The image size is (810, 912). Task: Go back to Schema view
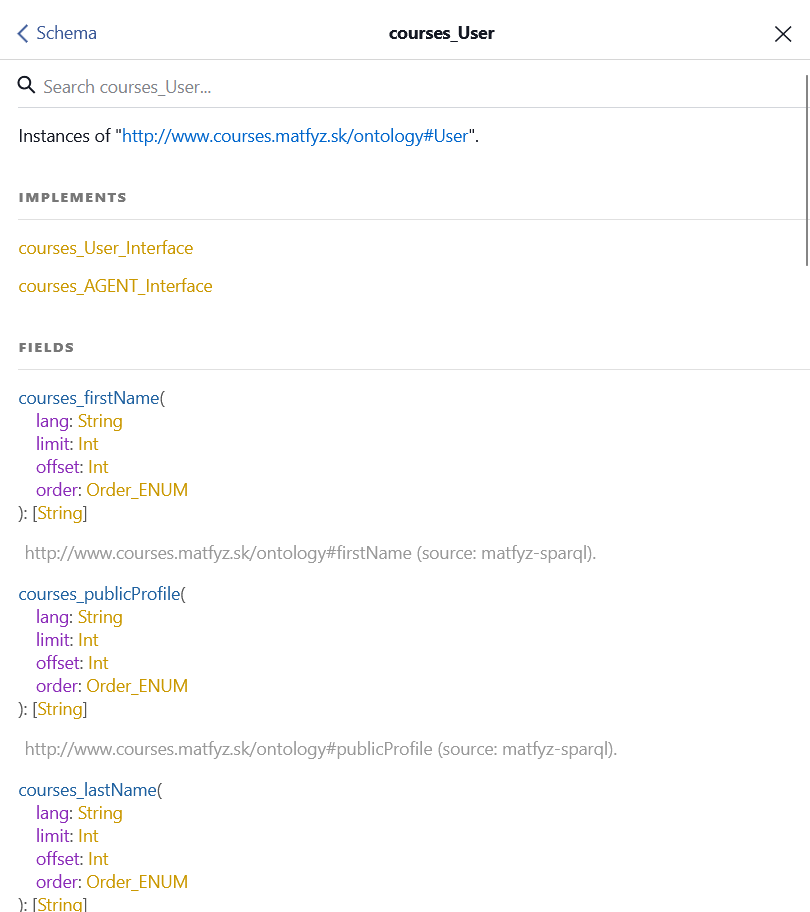(x=57, y=33)
